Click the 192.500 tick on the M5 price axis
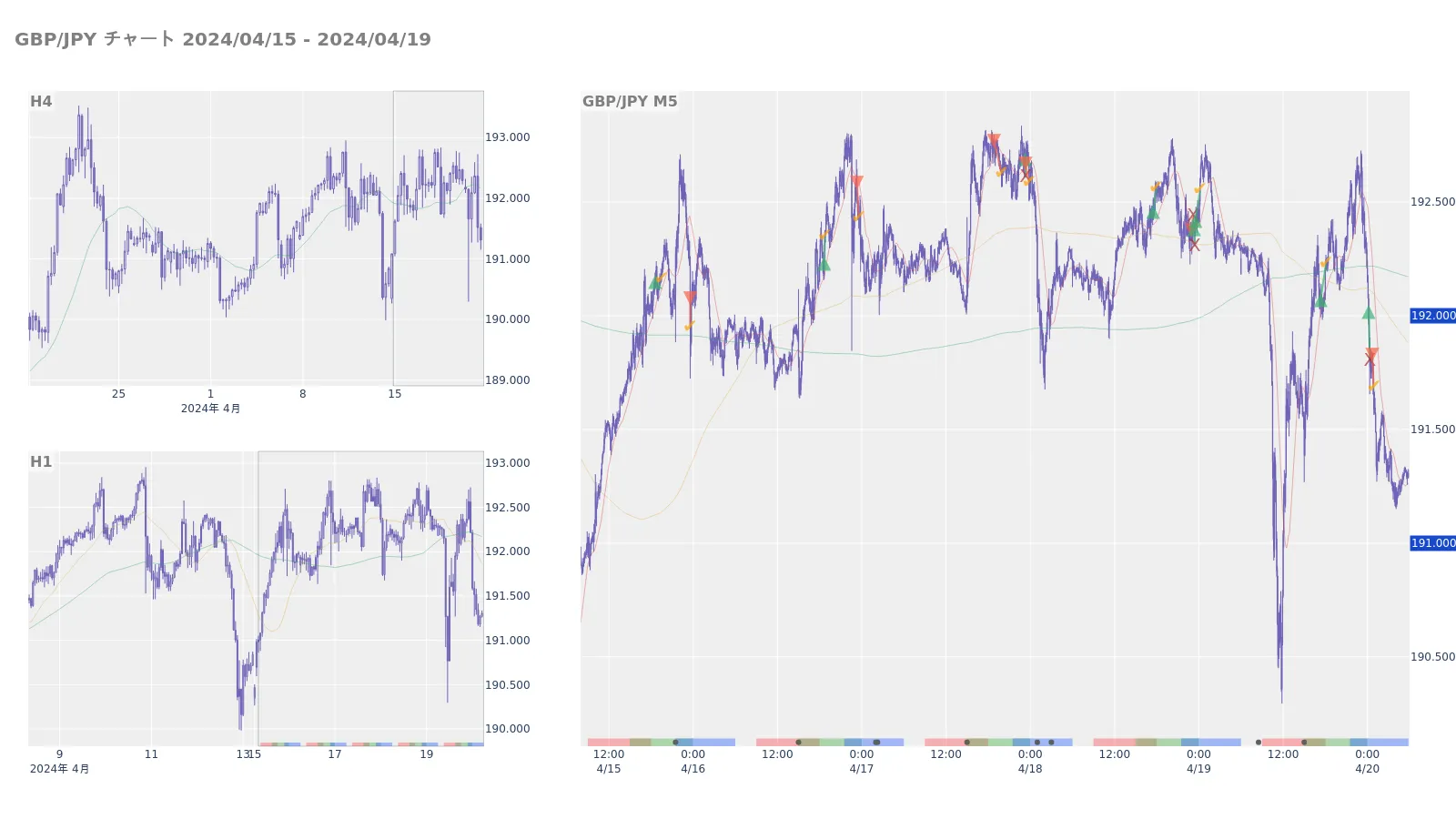The height and width of the screenshot is (819, 1456). (x=1432, y=202)
